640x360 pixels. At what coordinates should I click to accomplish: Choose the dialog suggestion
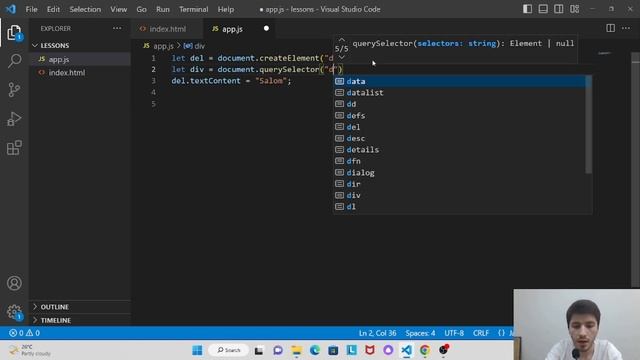pyautogui.click(x=460, y=173)
